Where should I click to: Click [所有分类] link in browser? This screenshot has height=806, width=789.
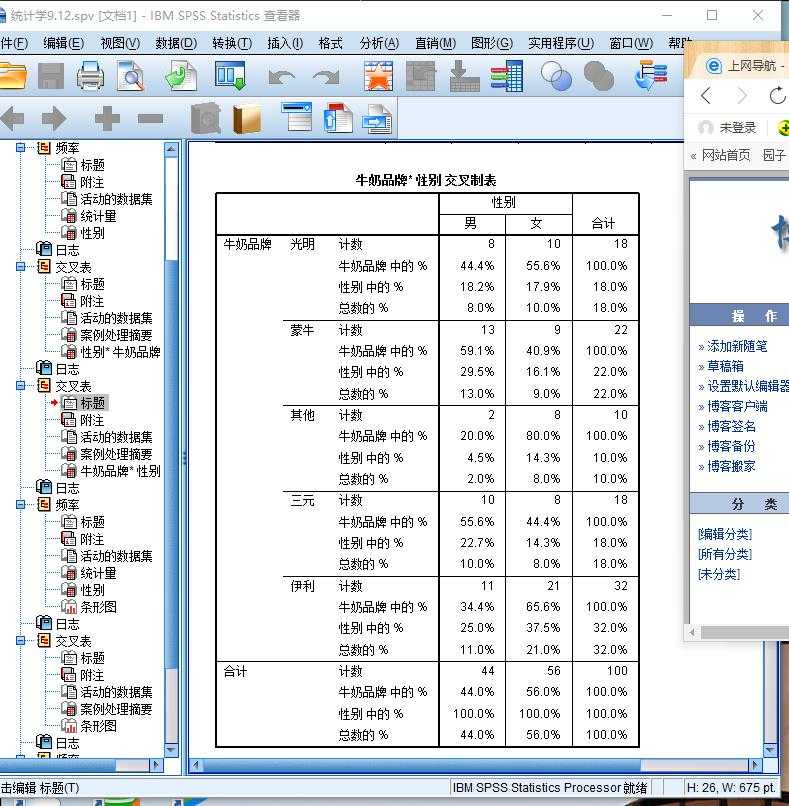725,554
